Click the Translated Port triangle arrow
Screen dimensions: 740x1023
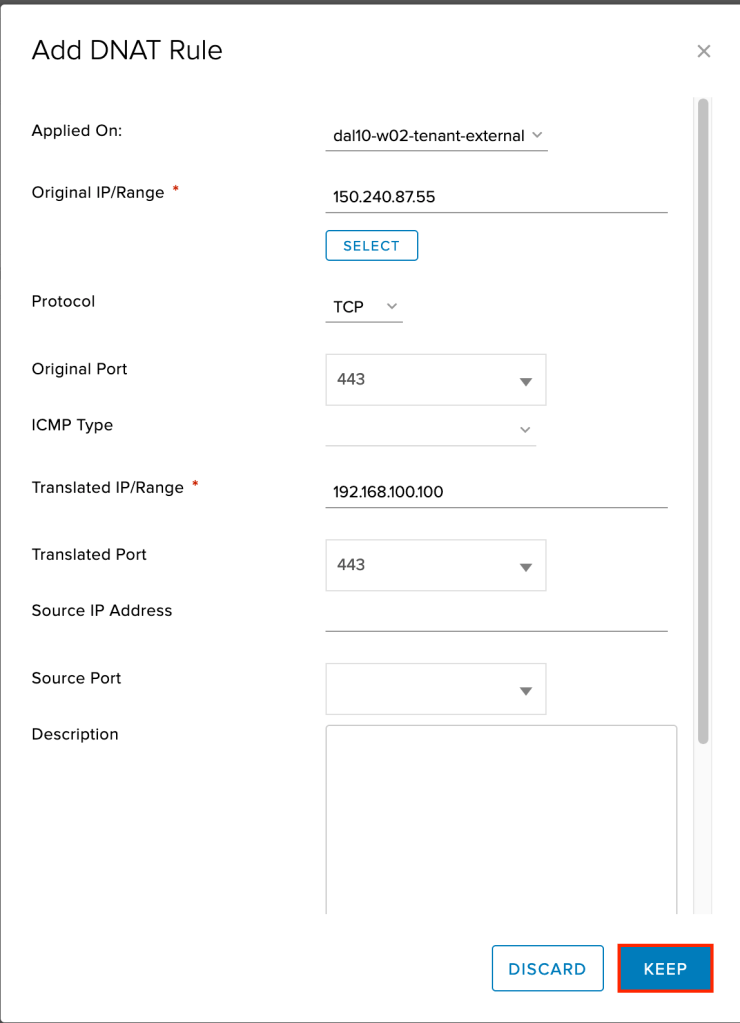(525, 567)
